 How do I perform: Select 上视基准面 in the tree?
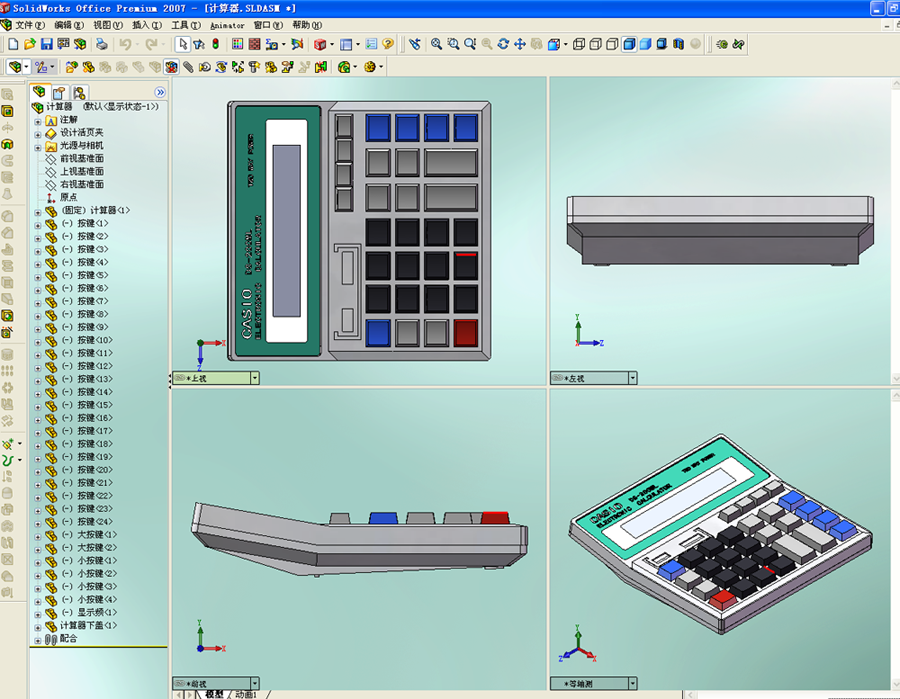click(82, 172)
